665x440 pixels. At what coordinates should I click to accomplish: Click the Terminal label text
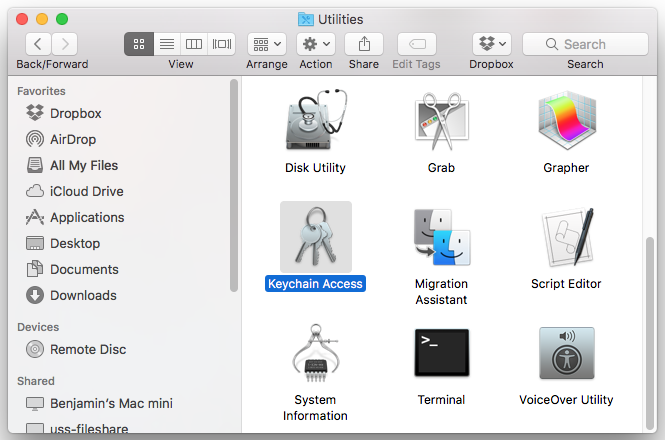coord(441,400)
